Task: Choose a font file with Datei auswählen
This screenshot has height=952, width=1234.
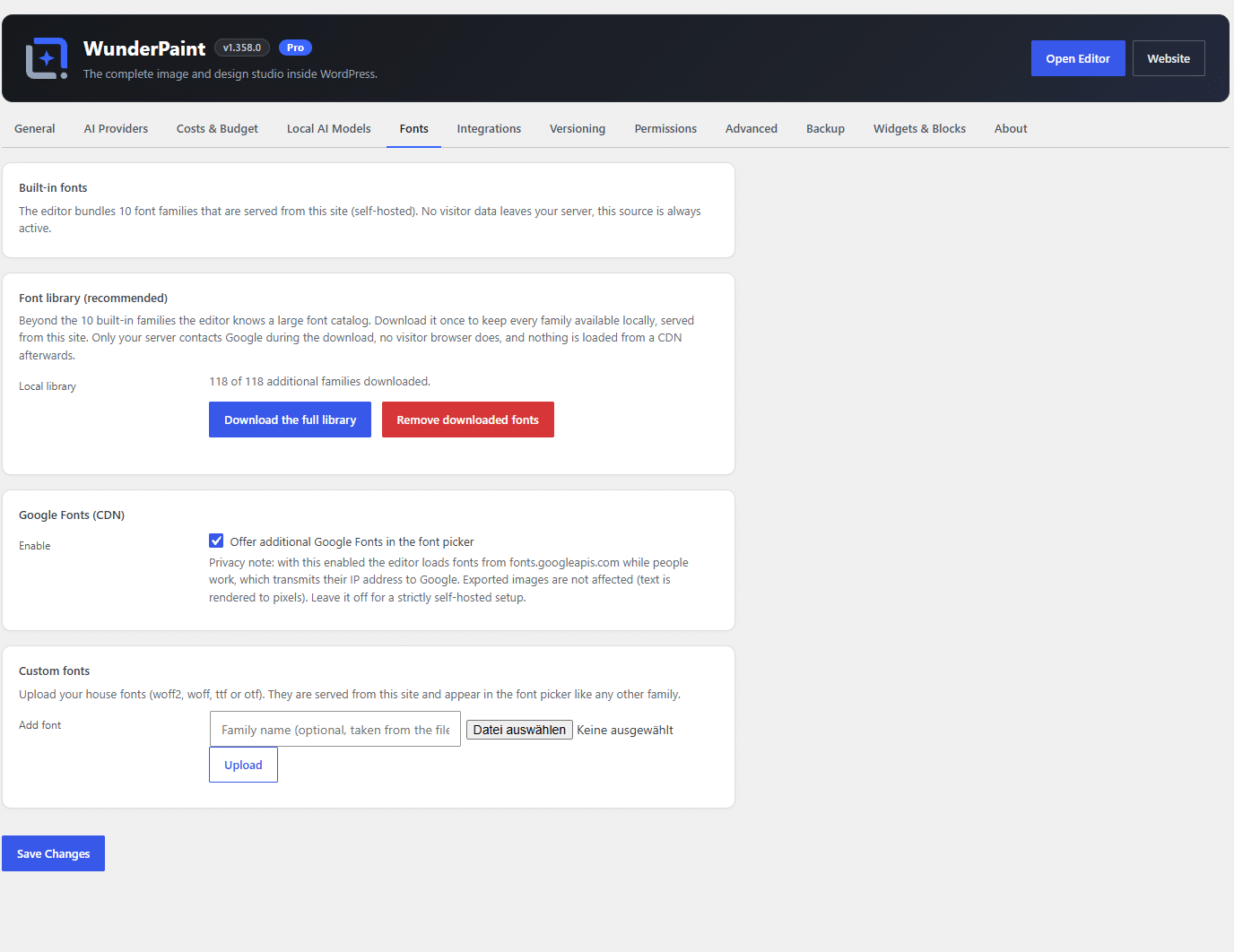Action: [x=519, y=730]
